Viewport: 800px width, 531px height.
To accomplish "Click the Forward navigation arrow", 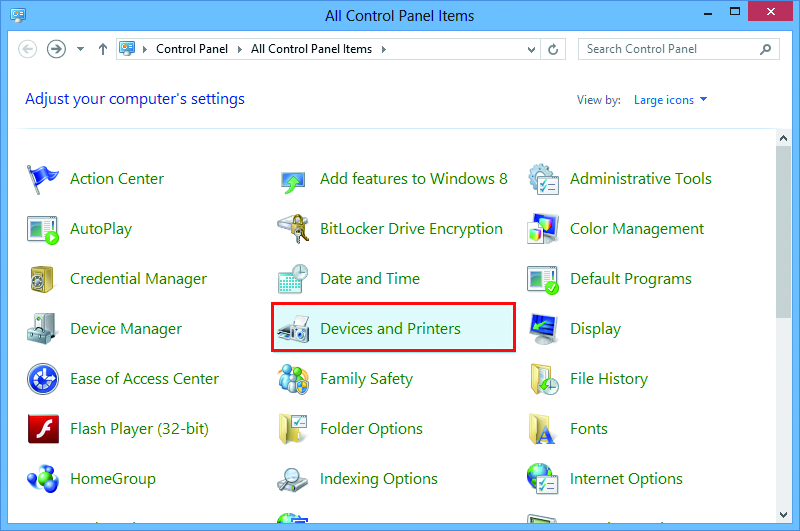I will tap(56, 49).
